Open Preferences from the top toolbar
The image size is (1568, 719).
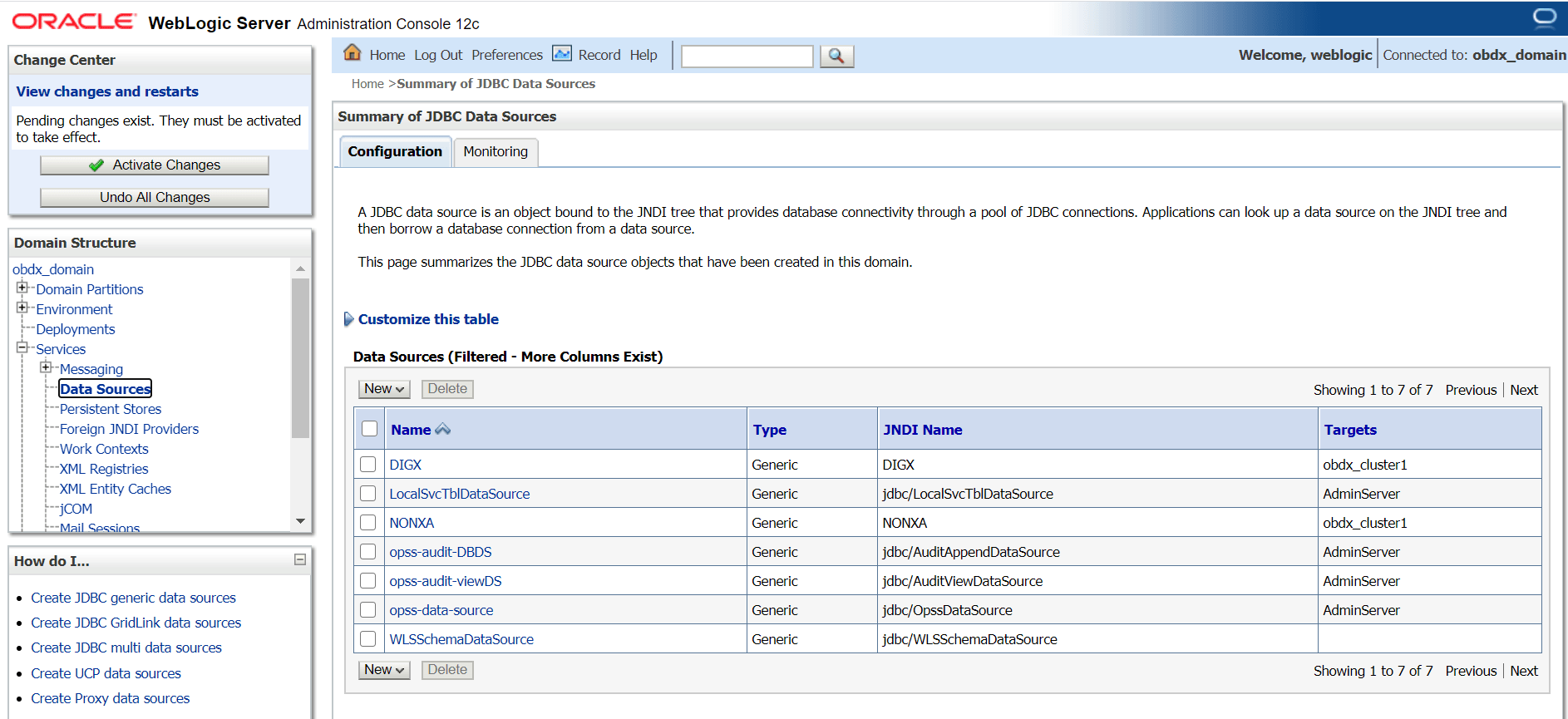[506, 55]
